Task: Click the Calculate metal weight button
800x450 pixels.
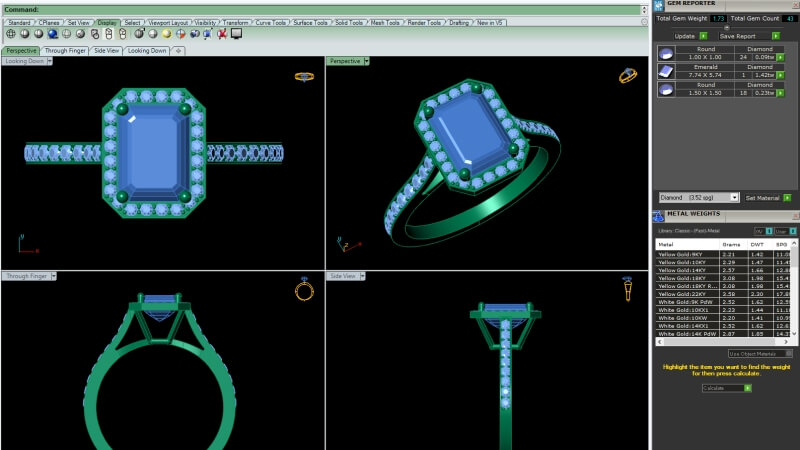Action: [x=727, y=388]
